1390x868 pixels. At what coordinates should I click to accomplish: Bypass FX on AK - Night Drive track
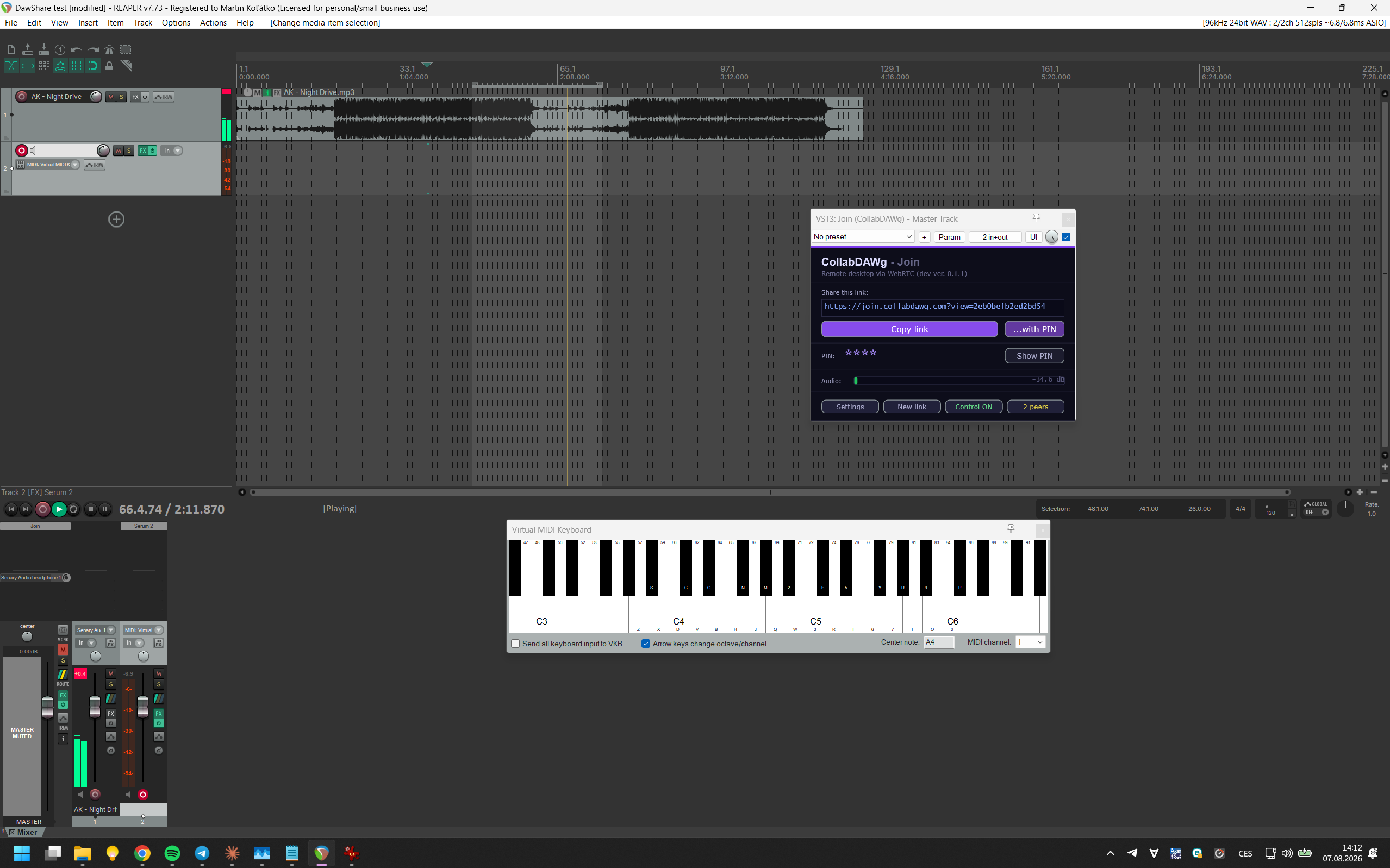click(x=145, y=97)
